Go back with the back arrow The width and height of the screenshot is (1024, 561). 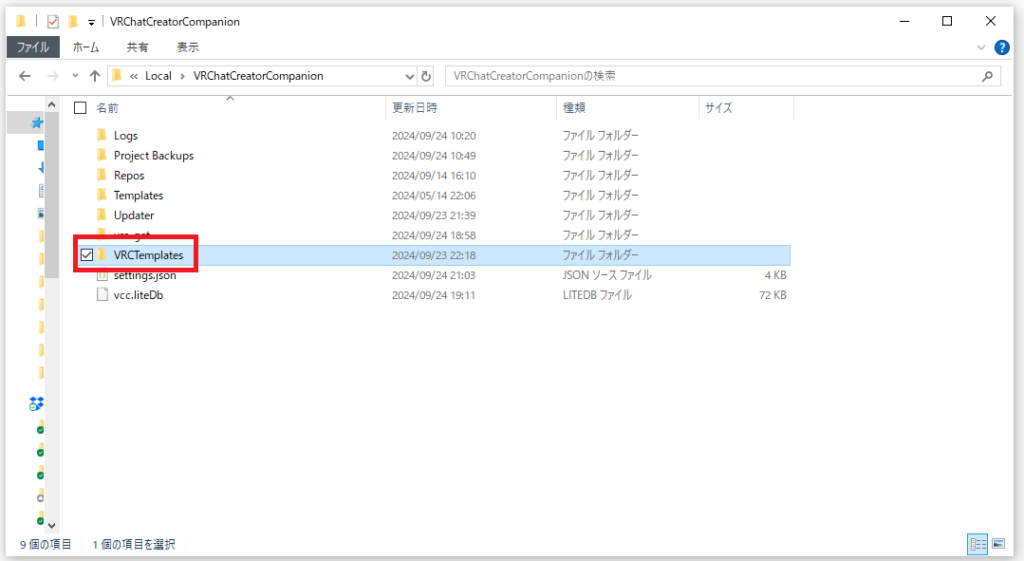pos(25,76)
